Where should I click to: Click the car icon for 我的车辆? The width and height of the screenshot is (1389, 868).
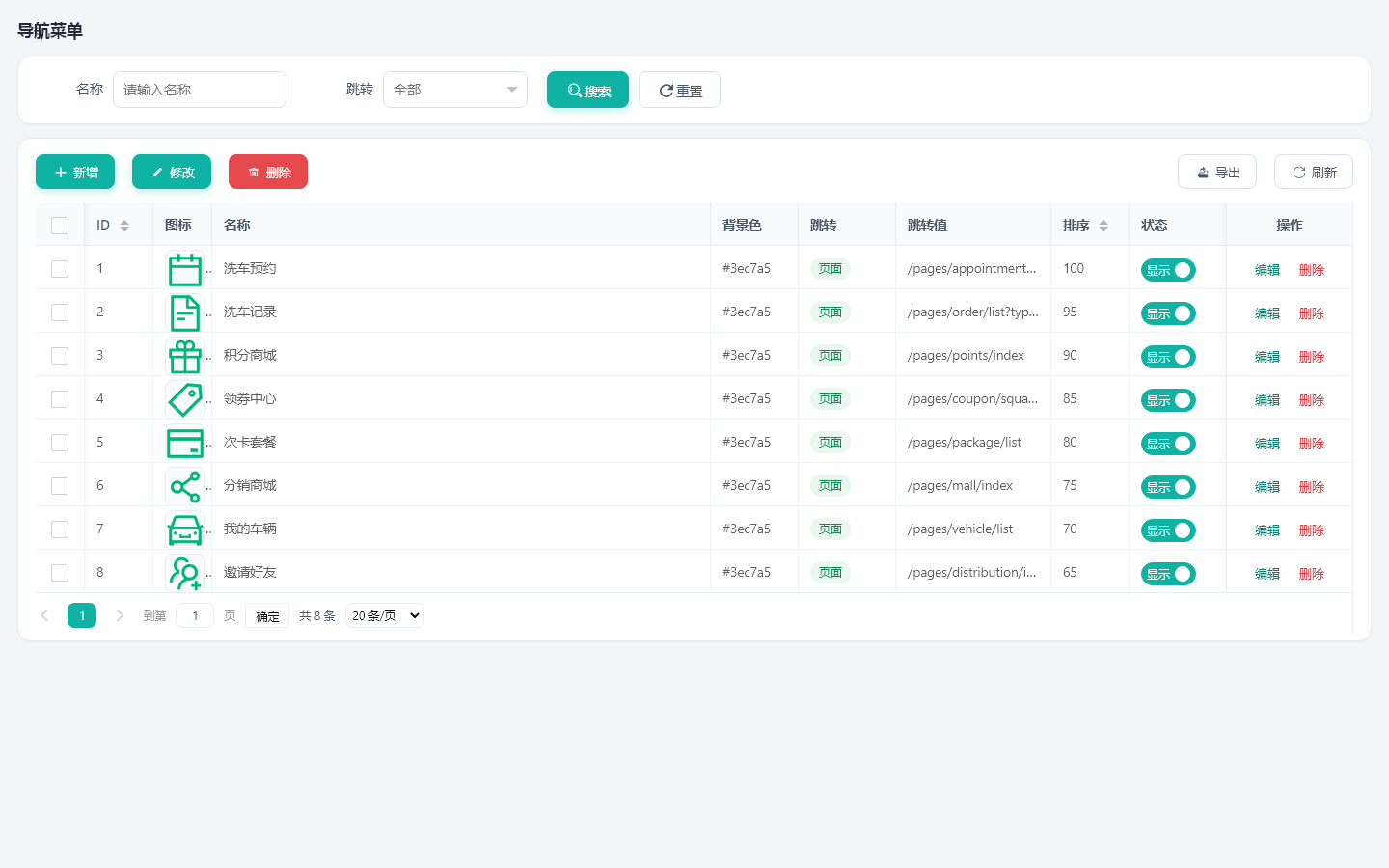[x=185, y=529]
